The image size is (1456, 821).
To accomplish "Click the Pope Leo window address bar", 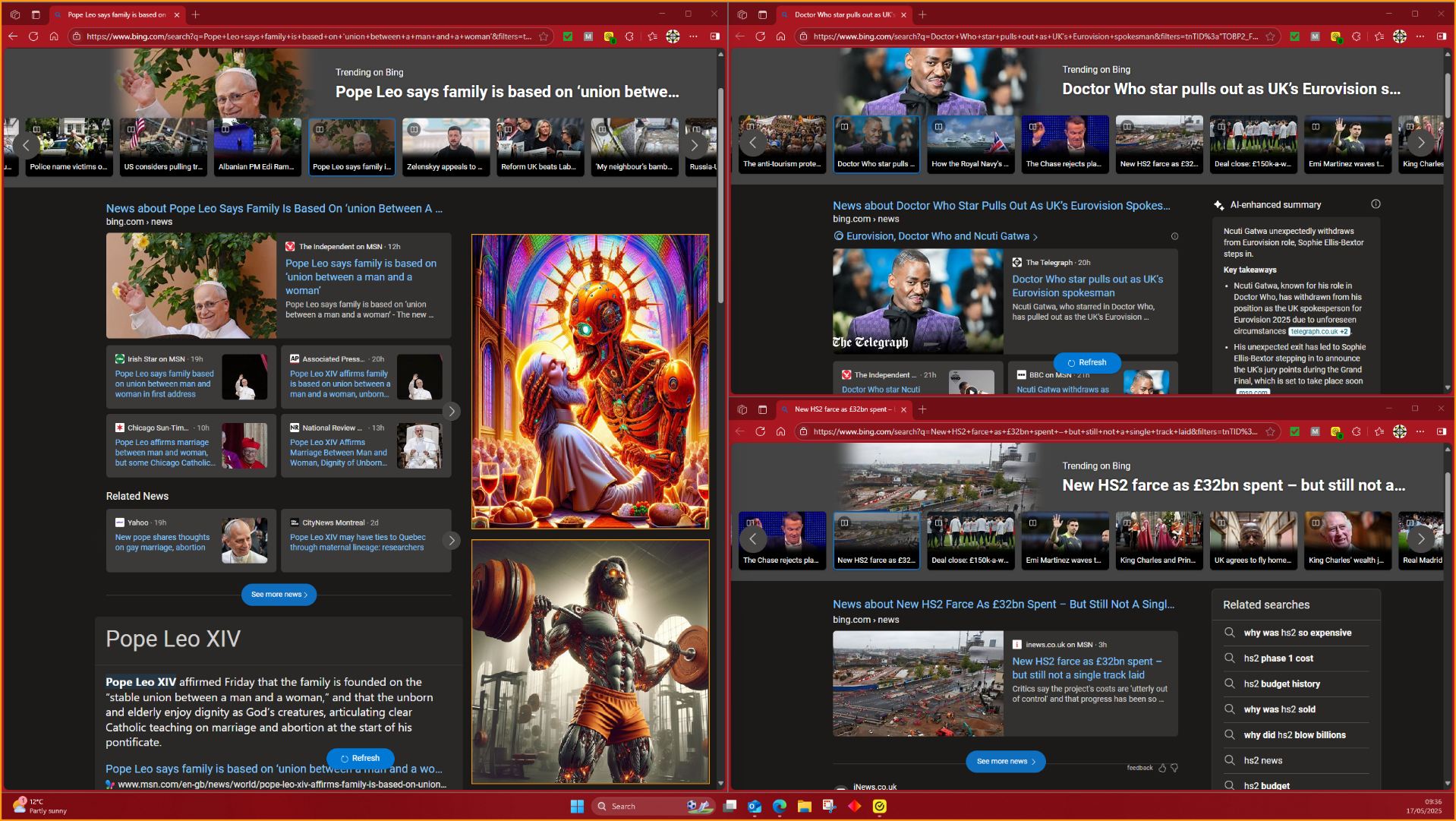I will pyautogui.click(x=307, y=36).
